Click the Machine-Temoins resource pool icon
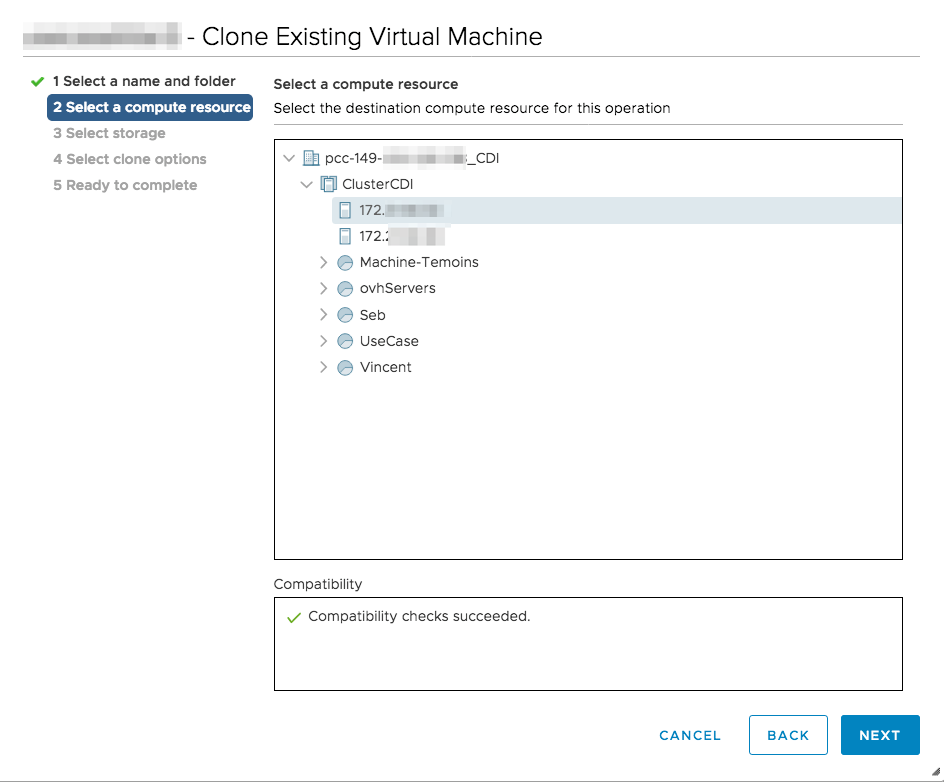944x782 pixels. coord(344,262)
